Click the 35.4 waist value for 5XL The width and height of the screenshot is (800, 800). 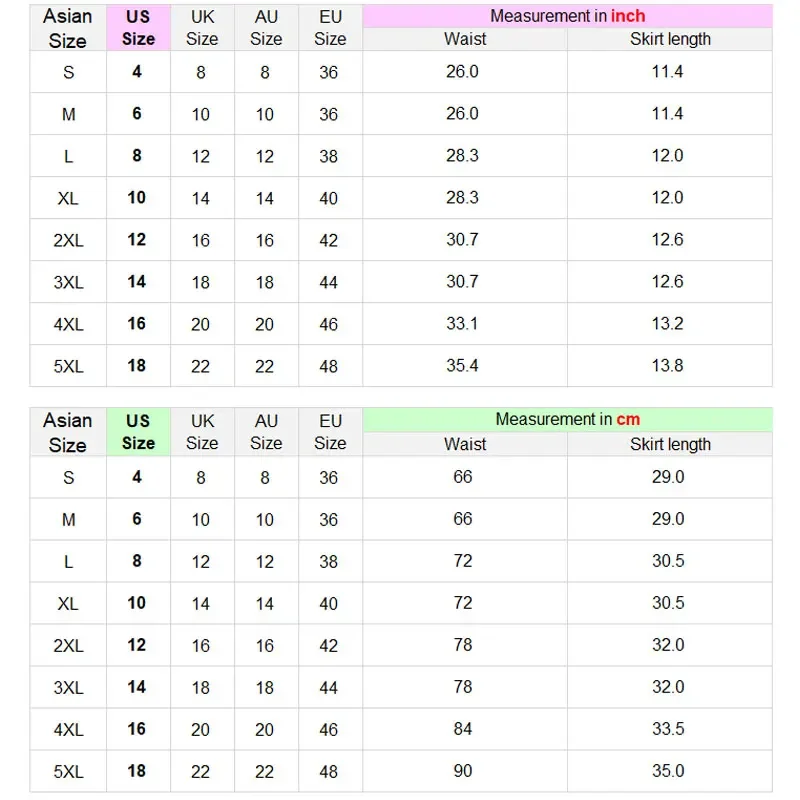pos(462,365)
